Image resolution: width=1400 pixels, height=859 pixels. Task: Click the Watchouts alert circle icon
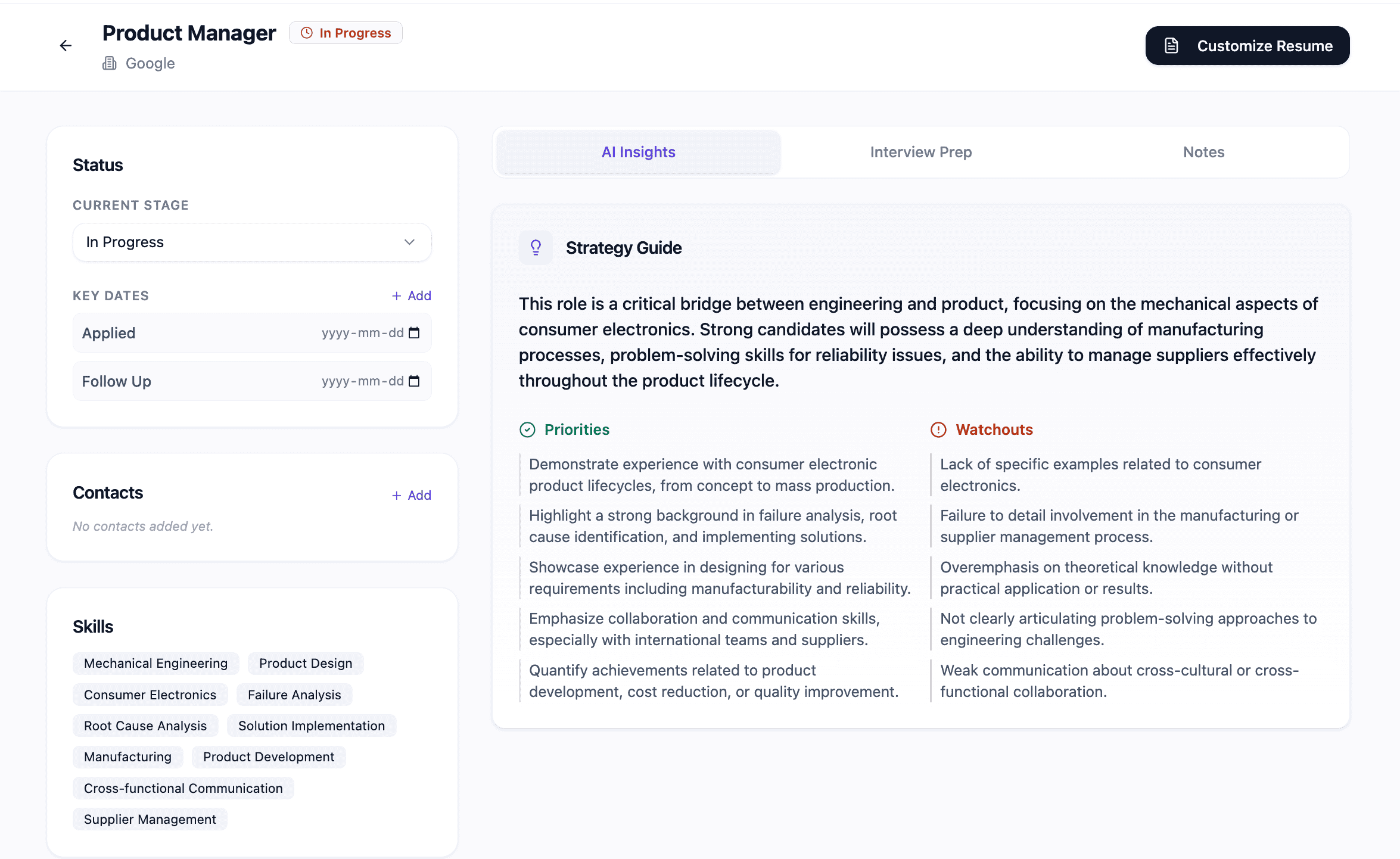938,430
